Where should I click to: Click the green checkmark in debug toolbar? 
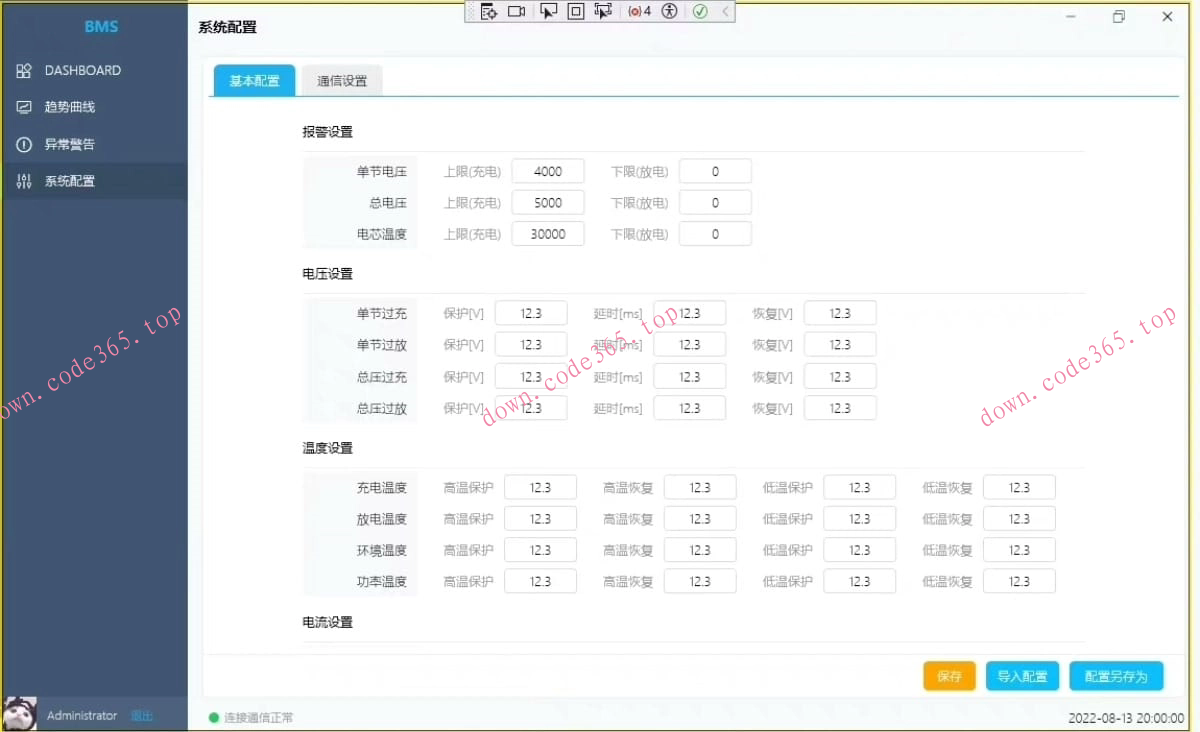point(700,12)
